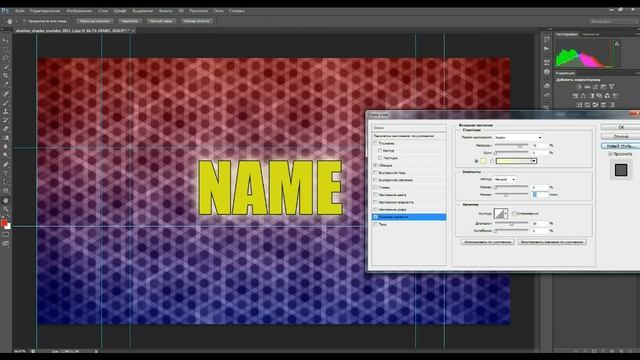Click the outer glow color swatch
Screen dimensions: 640x360
pos(483,161)
